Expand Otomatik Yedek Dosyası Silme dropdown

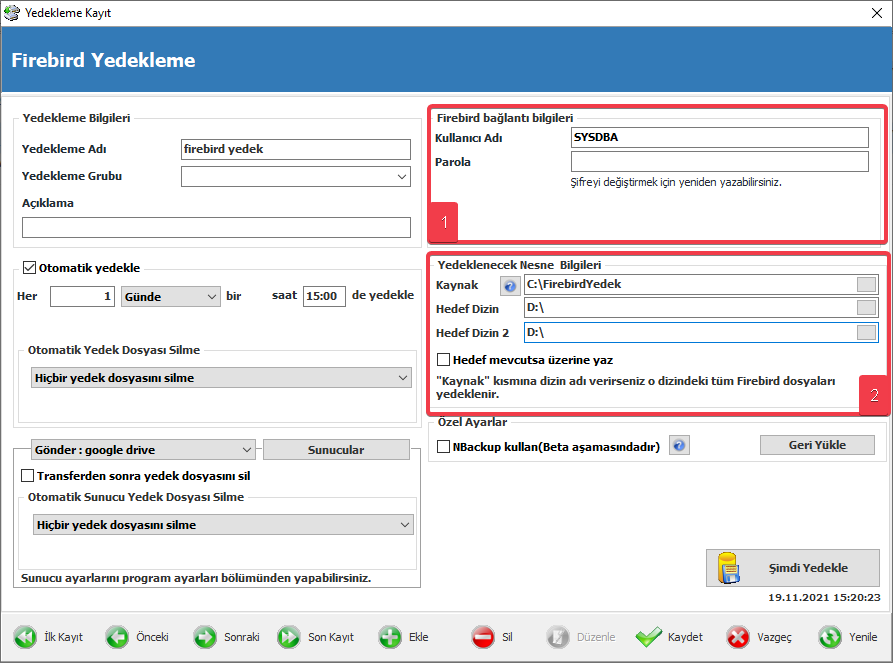click(x=221, y=378)
